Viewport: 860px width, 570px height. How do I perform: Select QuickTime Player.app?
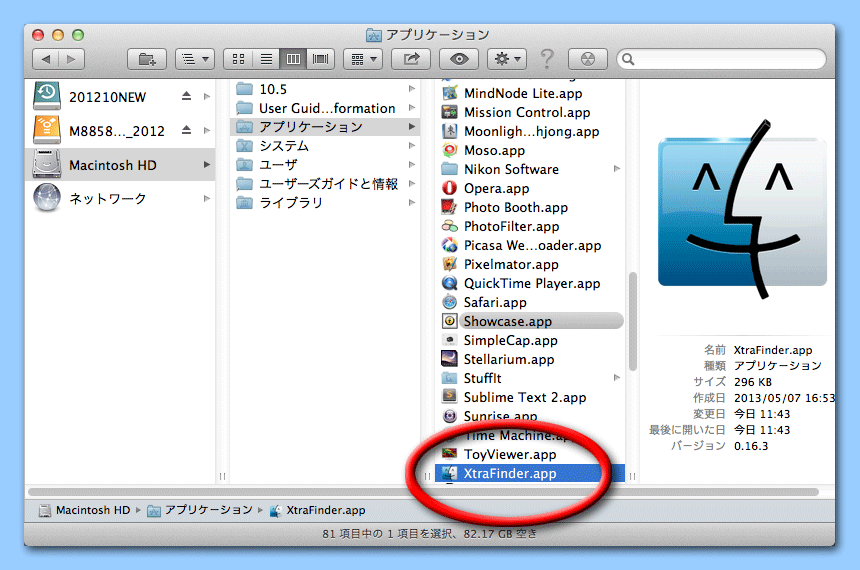click(x=531, y=283)
